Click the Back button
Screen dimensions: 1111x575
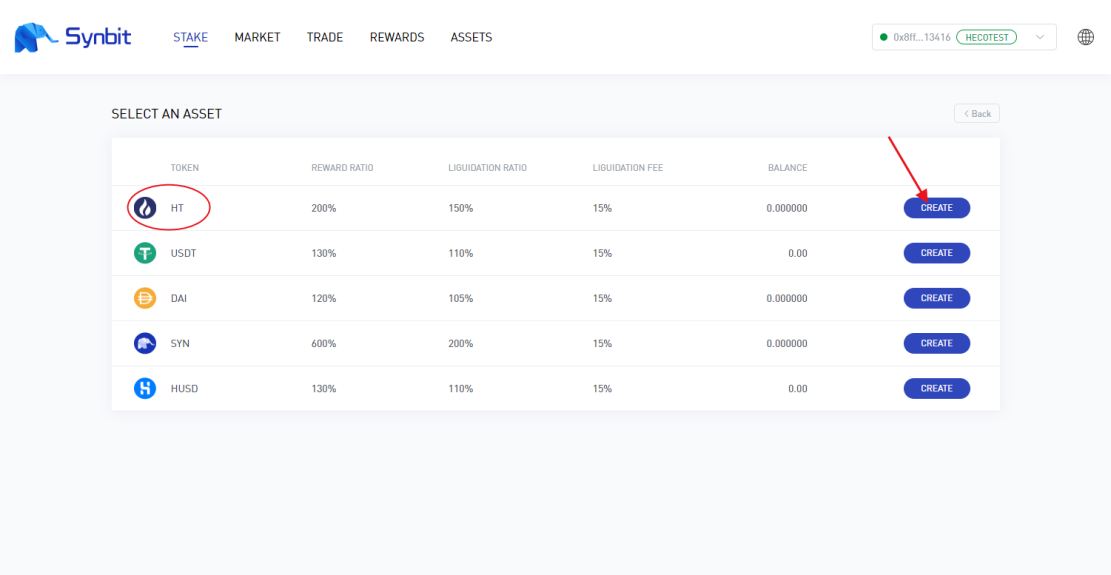point(976,113)
